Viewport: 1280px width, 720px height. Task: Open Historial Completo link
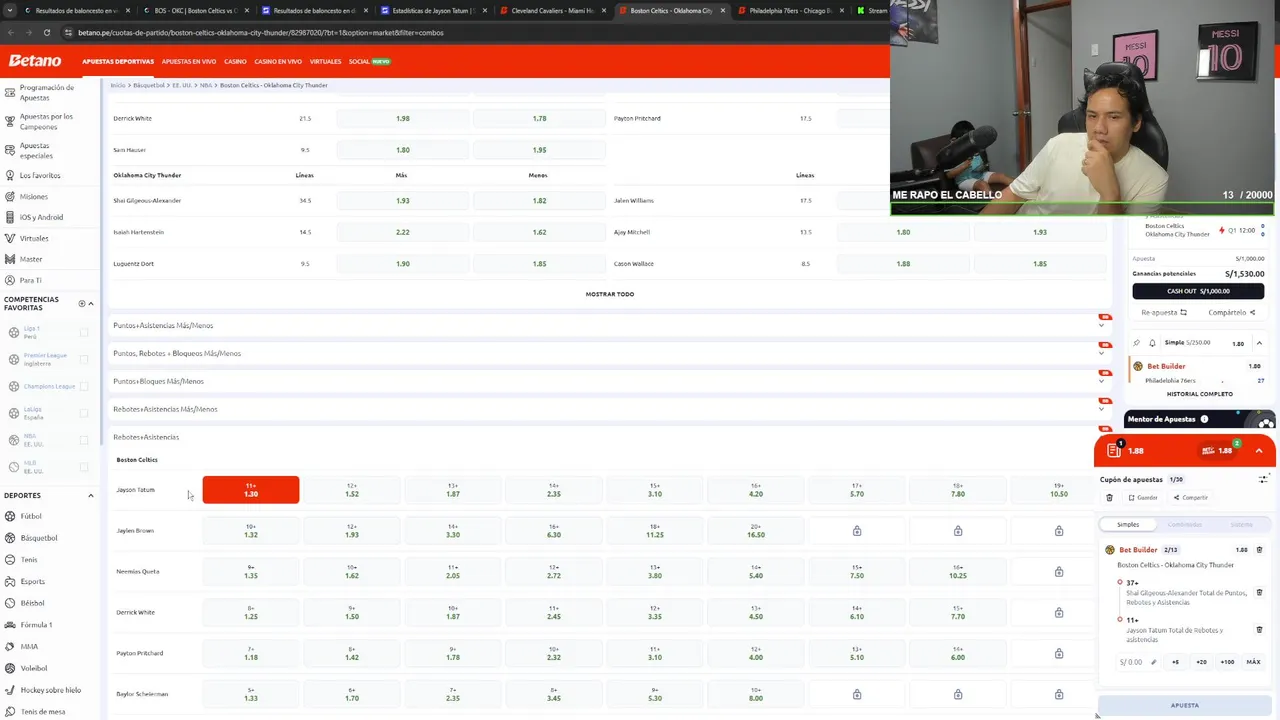tap(1199, 394)
